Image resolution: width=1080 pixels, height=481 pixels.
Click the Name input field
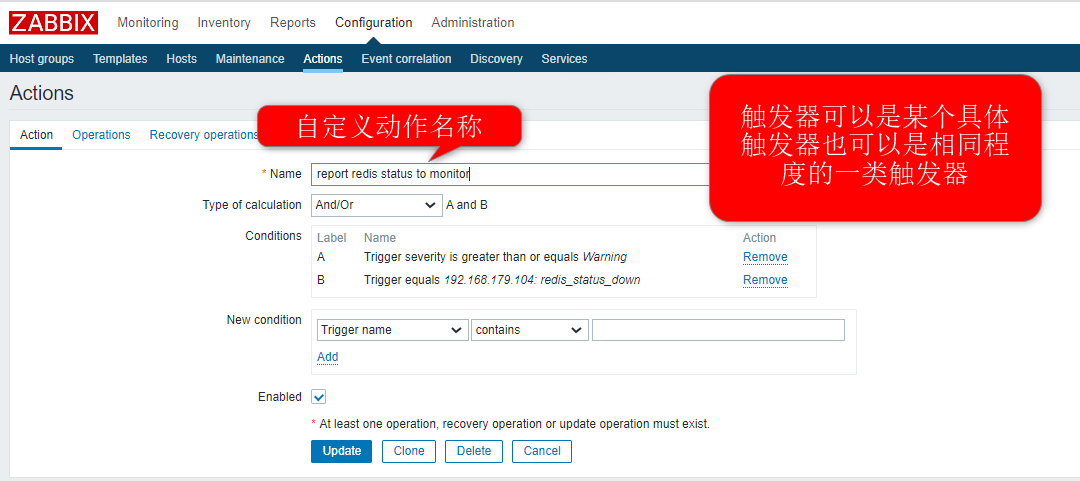510,174
